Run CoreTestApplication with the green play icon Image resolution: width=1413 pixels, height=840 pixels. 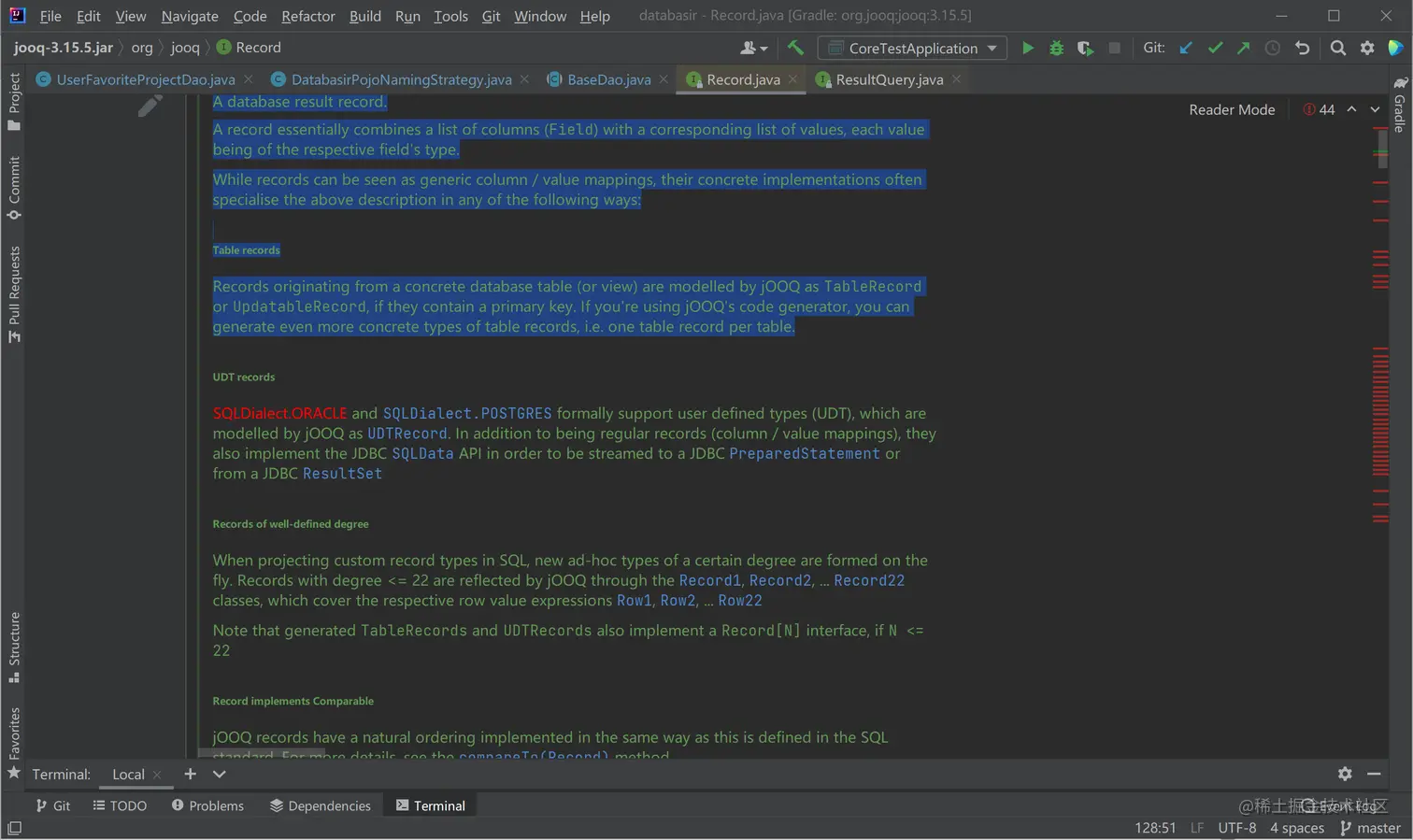pos(1028,48)
